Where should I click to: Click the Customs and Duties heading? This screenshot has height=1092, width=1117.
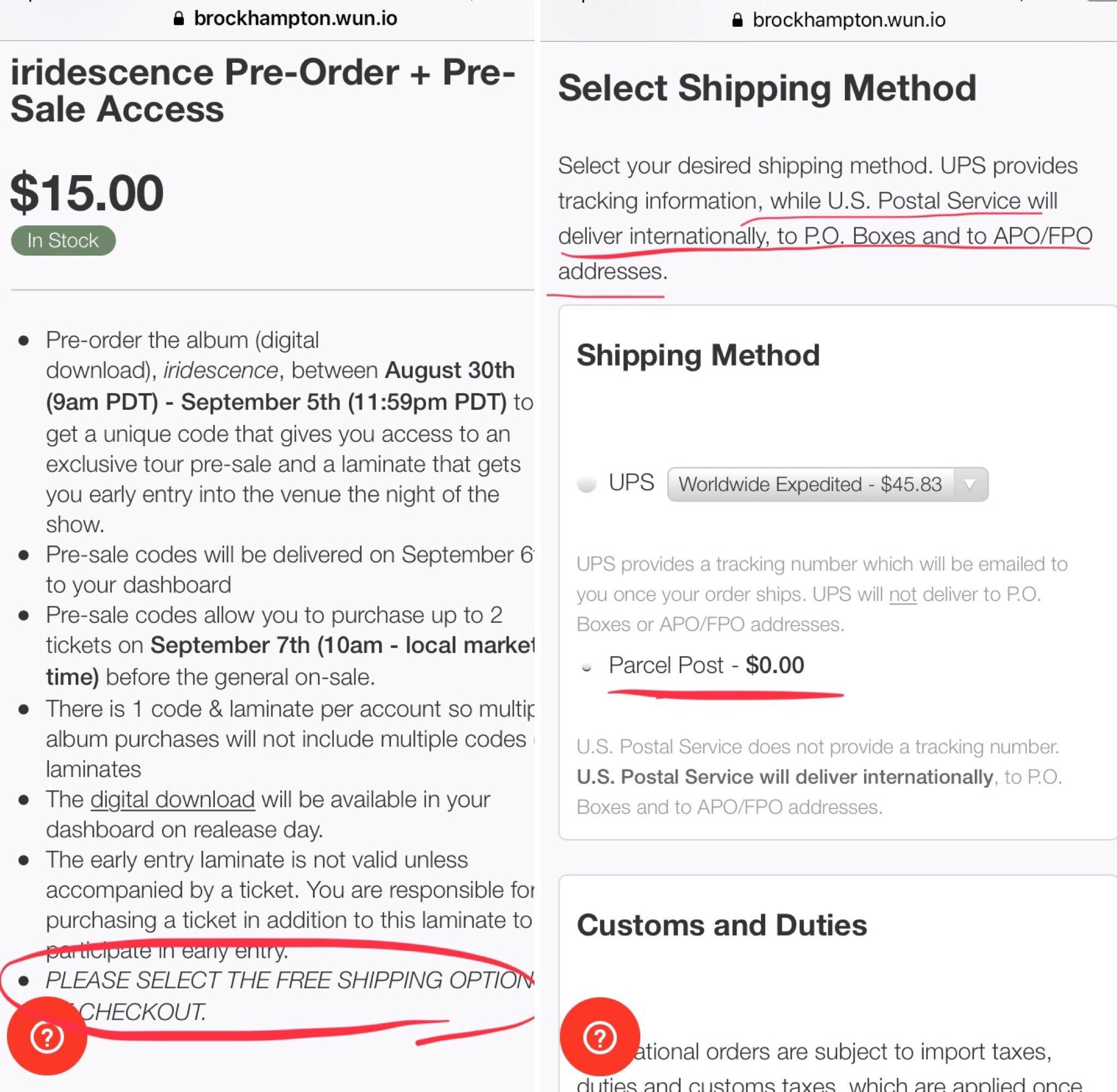[x=723, y=925]
